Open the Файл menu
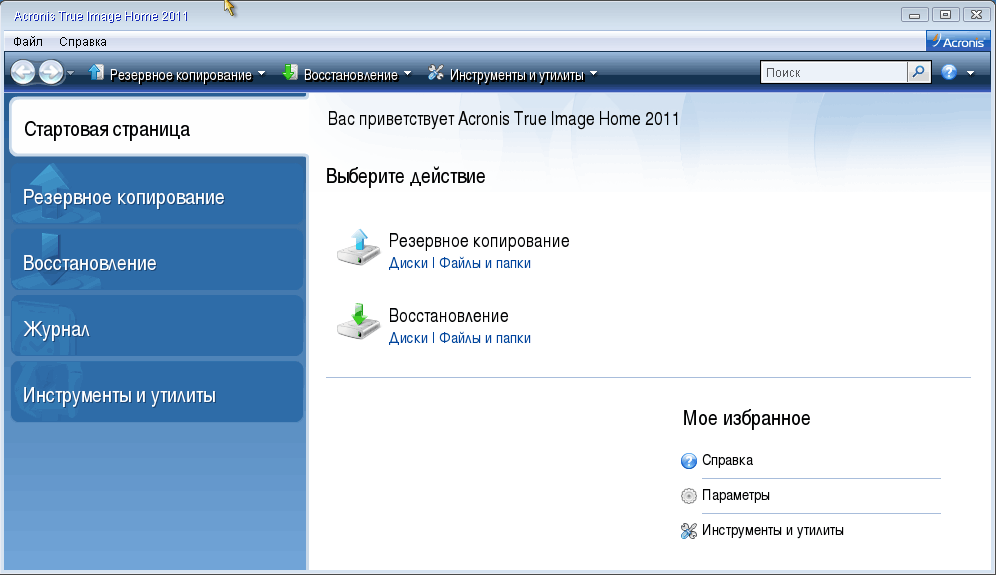Viewport: 996px width, 575px height. tap(28, 42)
